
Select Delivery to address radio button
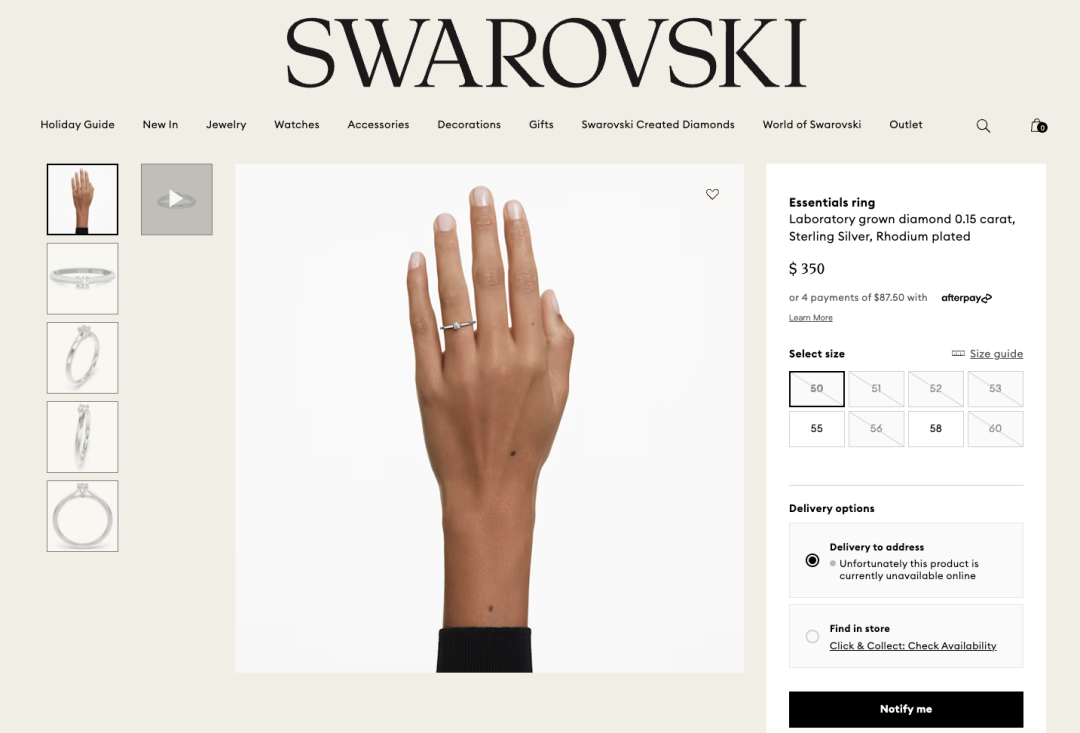(813, 560)
